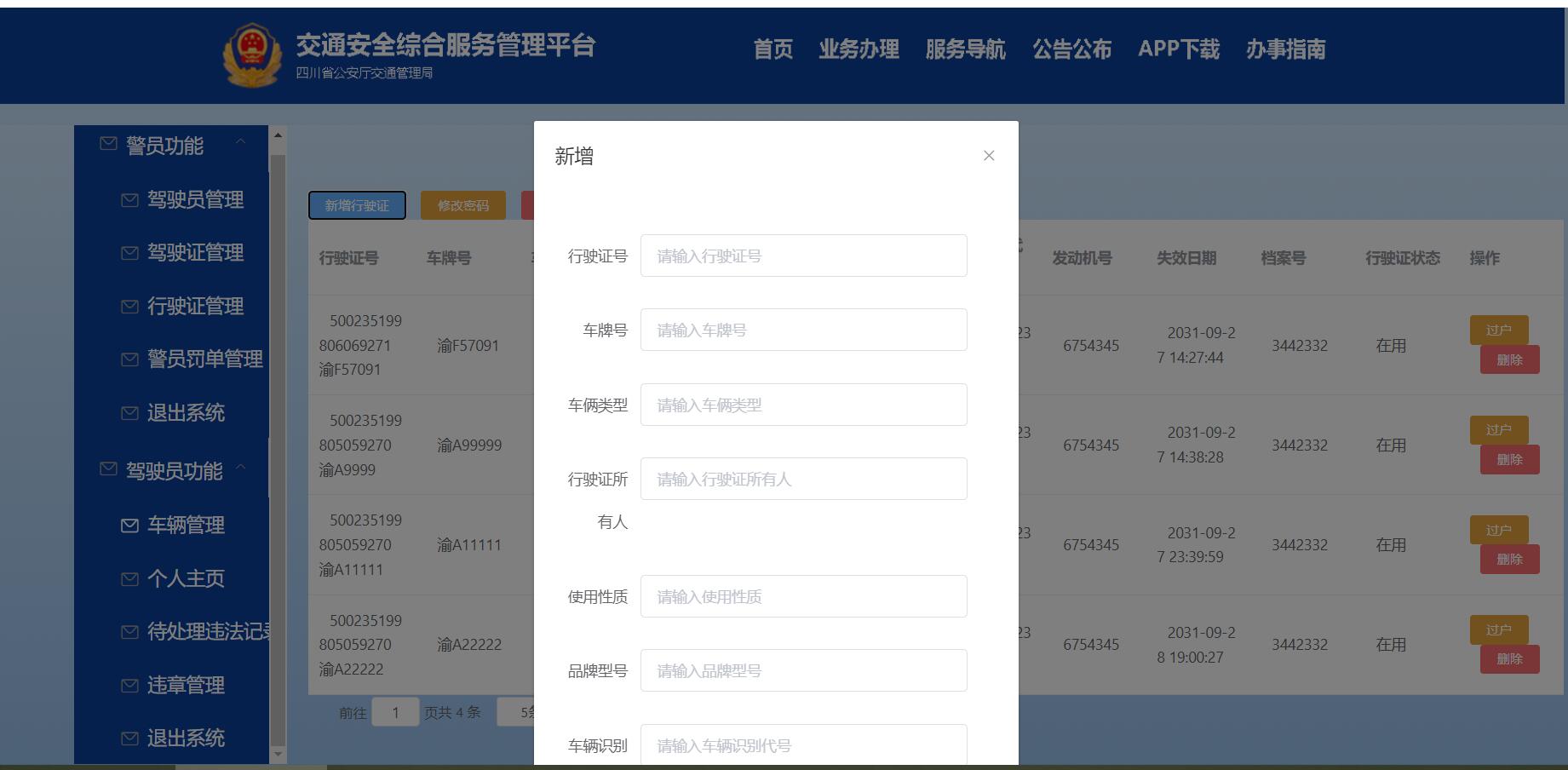This screenshot has width=1568, height=770.
Task: Click the 行驶证号 column header
Action: [349, 258]
